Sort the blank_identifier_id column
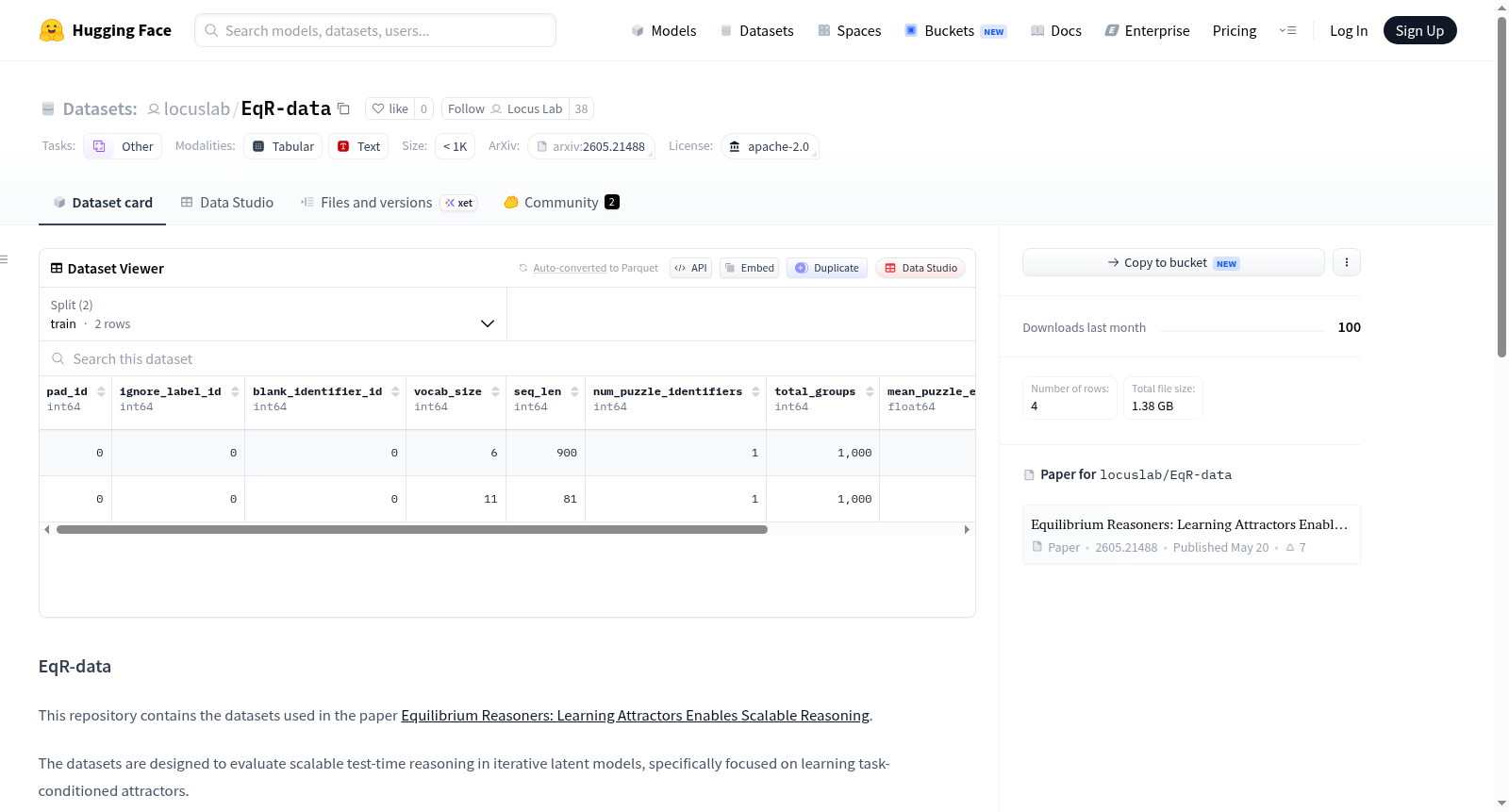 395,391
